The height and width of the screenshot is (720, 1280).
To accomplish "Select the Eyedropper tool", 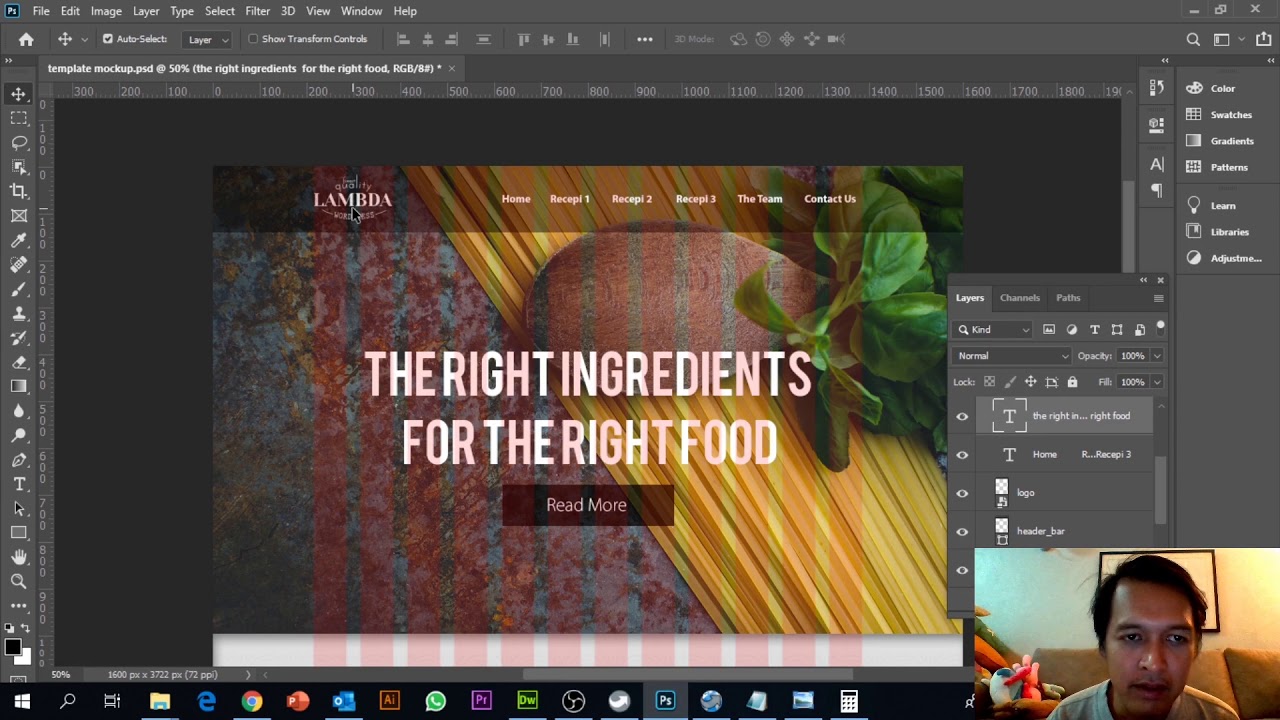I will pyautogui.click(x=19, y=240).
